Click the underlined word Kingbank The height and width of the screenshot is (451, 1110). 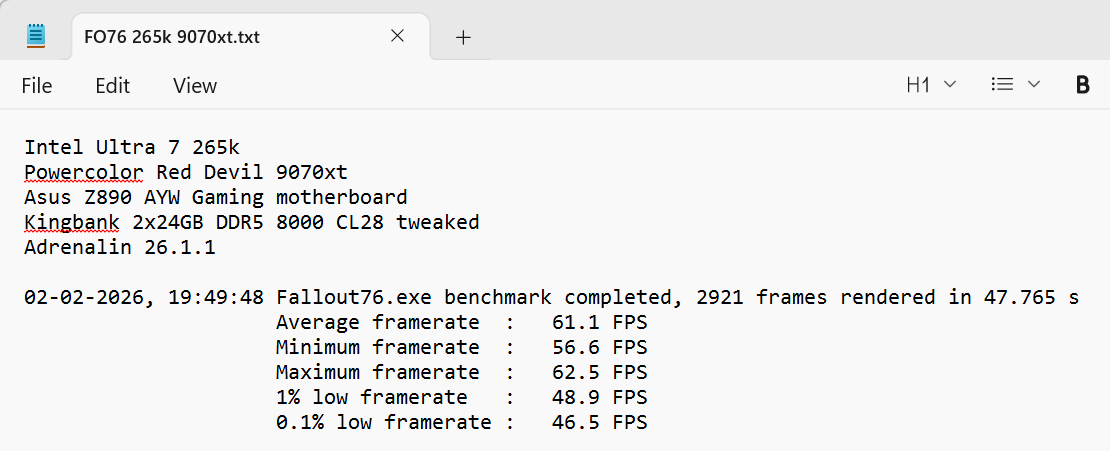pos(71,222)
